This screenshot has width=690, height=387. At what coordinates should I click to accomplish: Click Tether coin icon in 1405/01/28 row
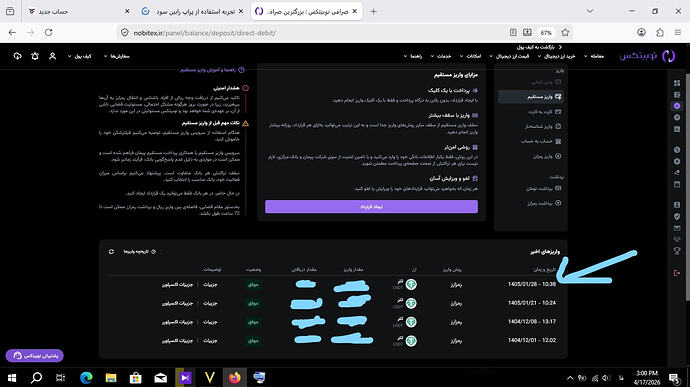pyautogui.click(x=411, y=284)
